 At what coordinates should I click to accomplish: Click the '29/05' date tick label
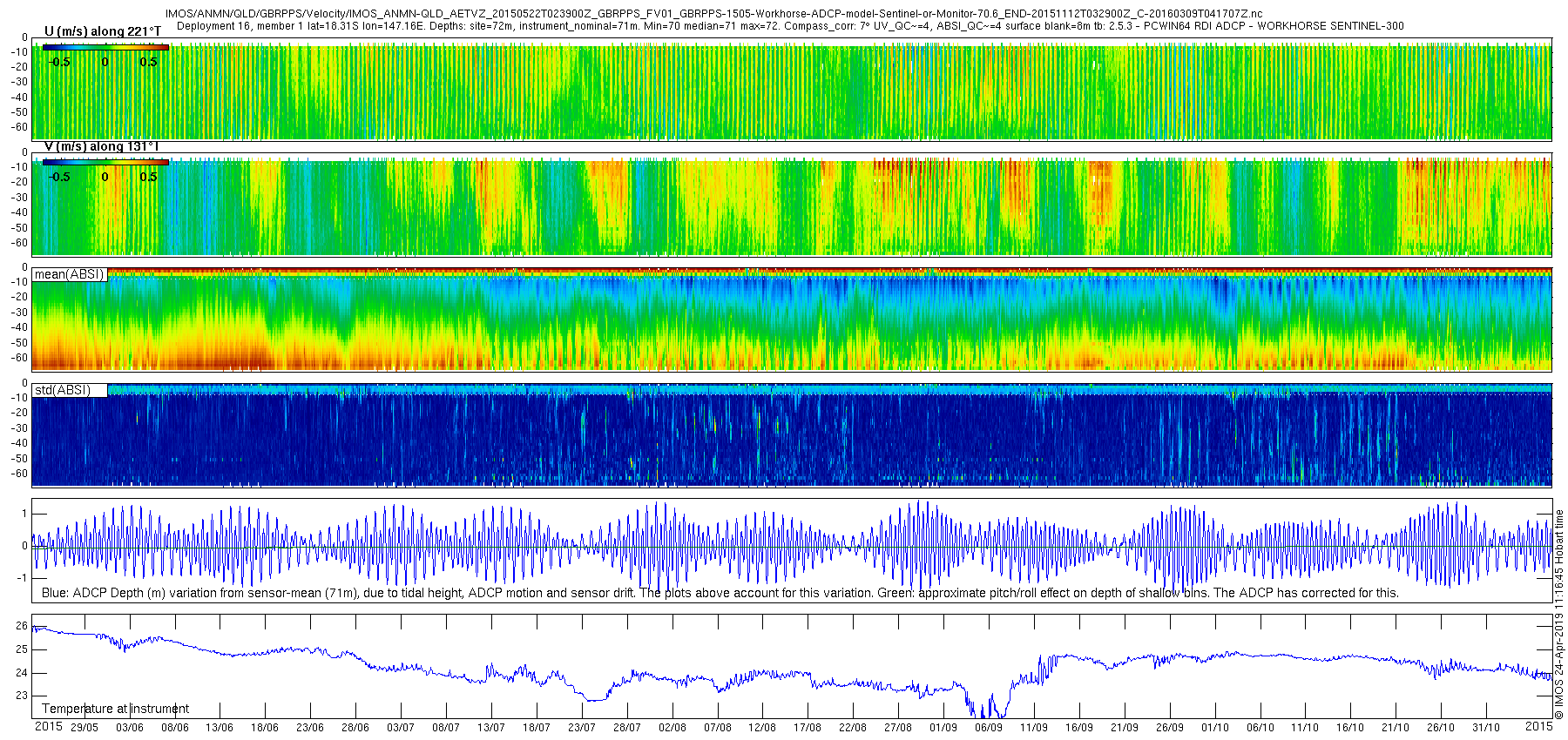(x=84, y=728)
